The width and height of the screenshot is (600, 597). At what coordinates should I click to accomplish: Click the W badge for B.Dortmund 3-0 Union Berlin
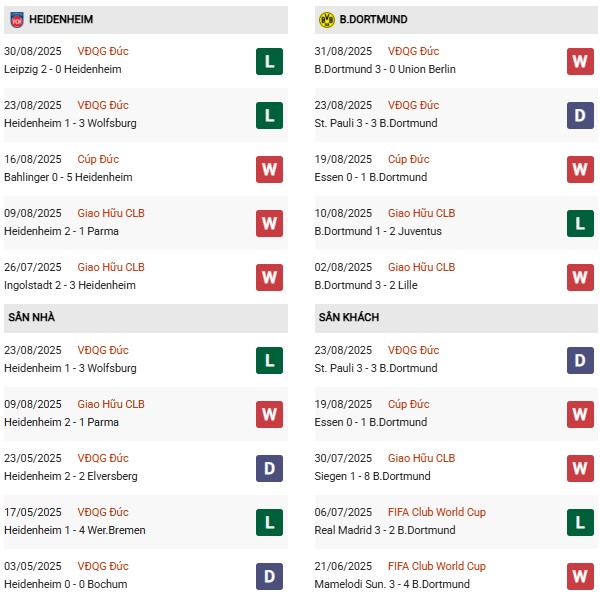pyautogui.click(x=580, y=61)
